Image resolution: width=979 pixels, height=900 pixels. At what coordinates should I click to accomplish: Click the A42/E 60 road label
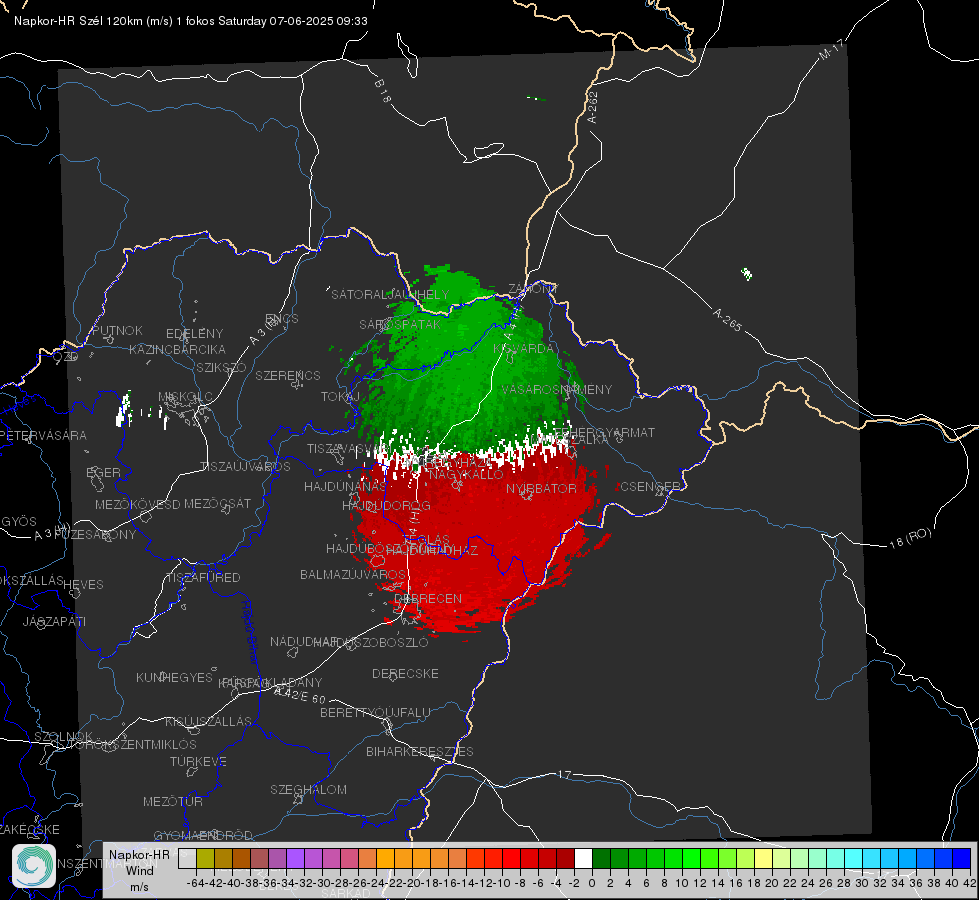(300, 696)
